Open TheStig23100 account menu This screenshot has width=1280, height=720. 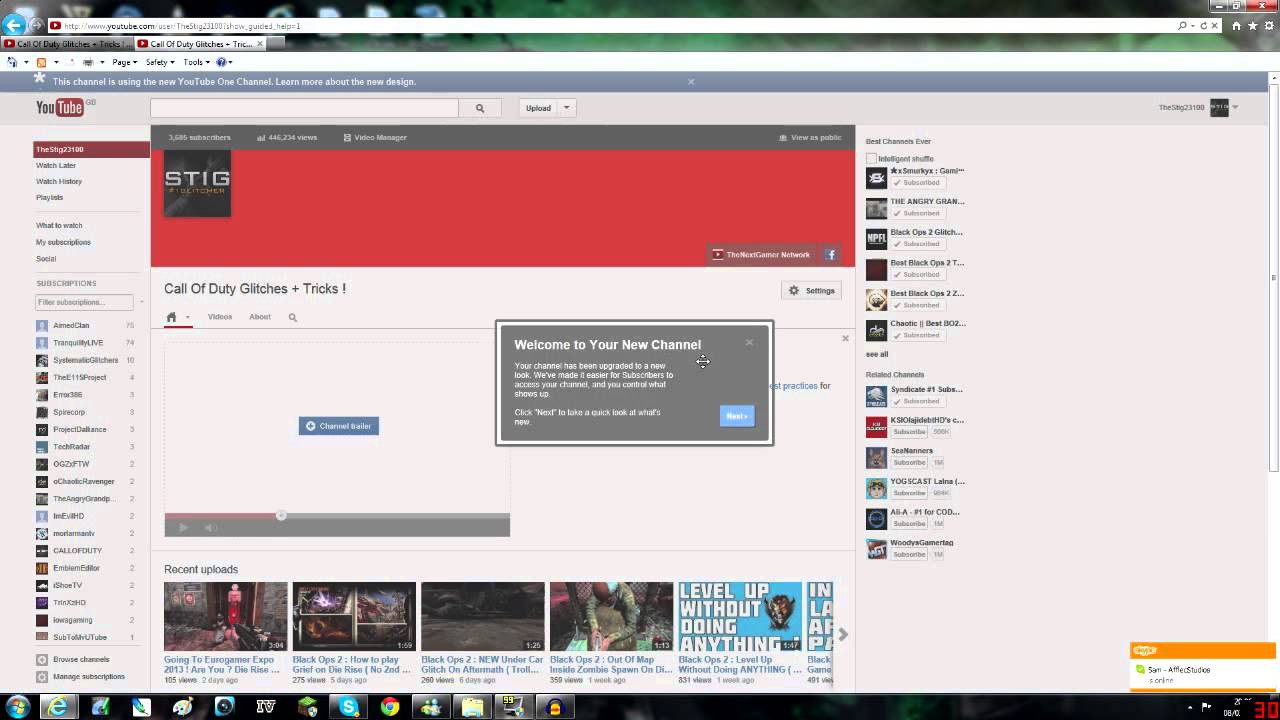[1198, 108]
